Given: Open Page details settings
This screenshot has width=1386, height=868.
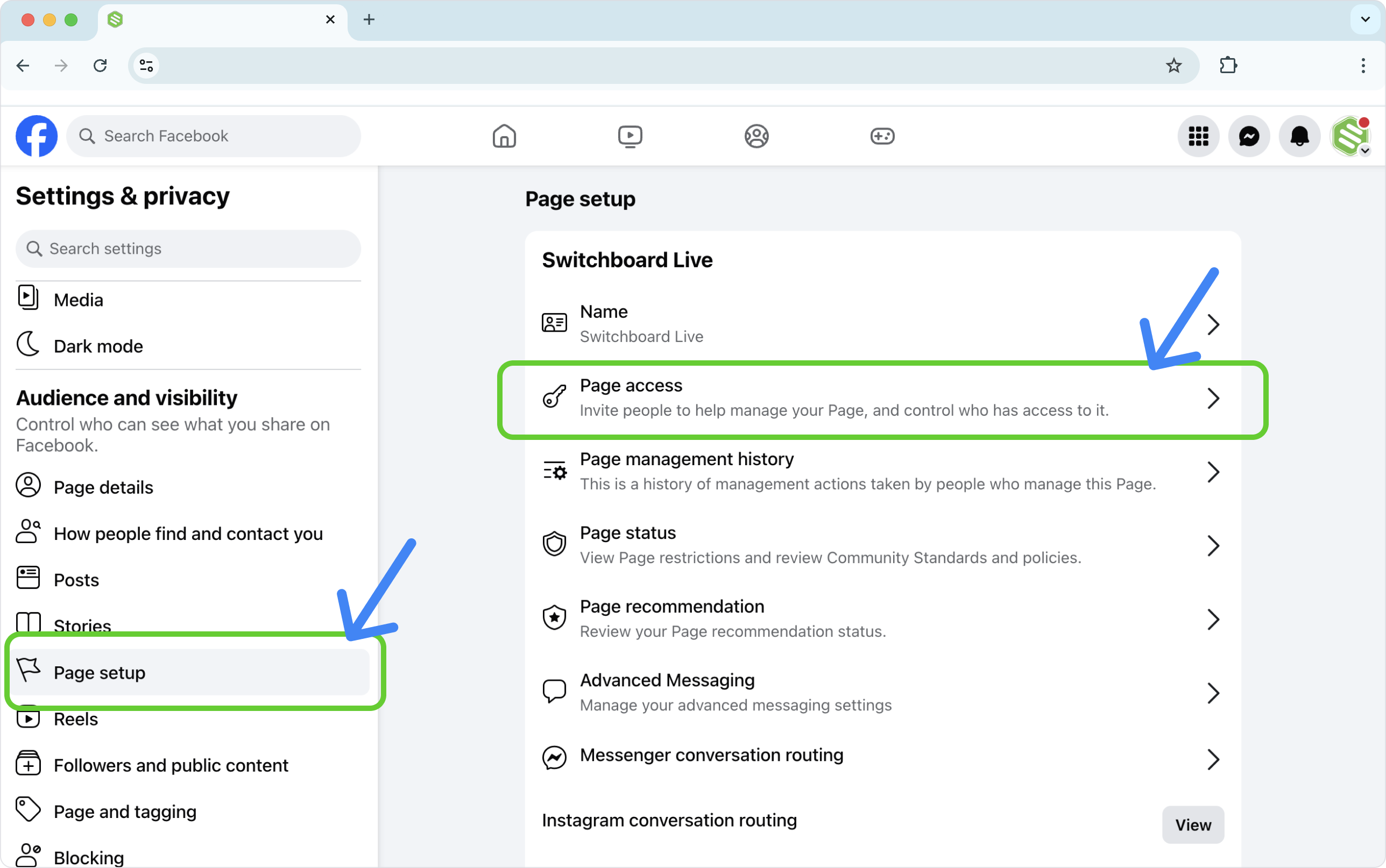Looking at the screenshot, I should tap(188, 487).
